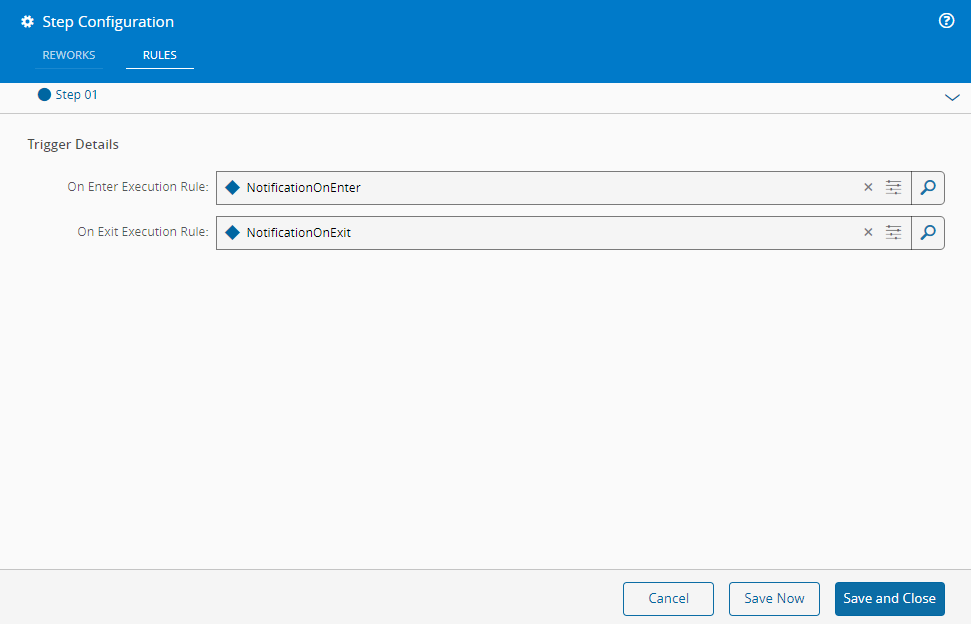Clear the NotificationOnExit rule value

[868, 232]
